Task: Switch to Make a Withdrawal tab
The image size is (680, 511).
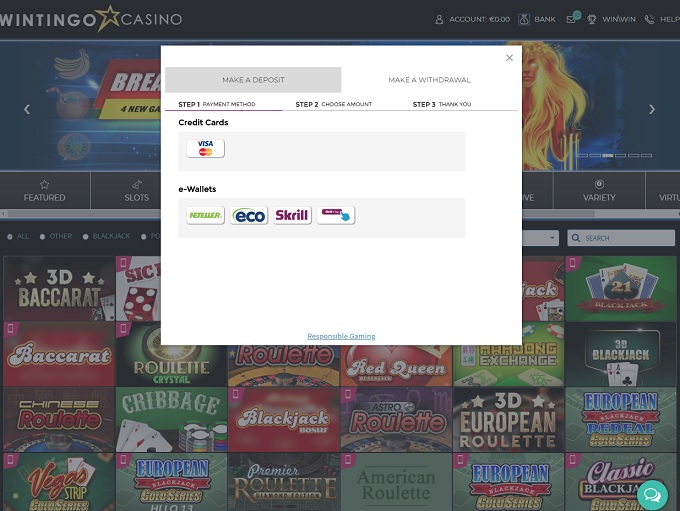Action: pyautogui.click(x=429, y=80)
